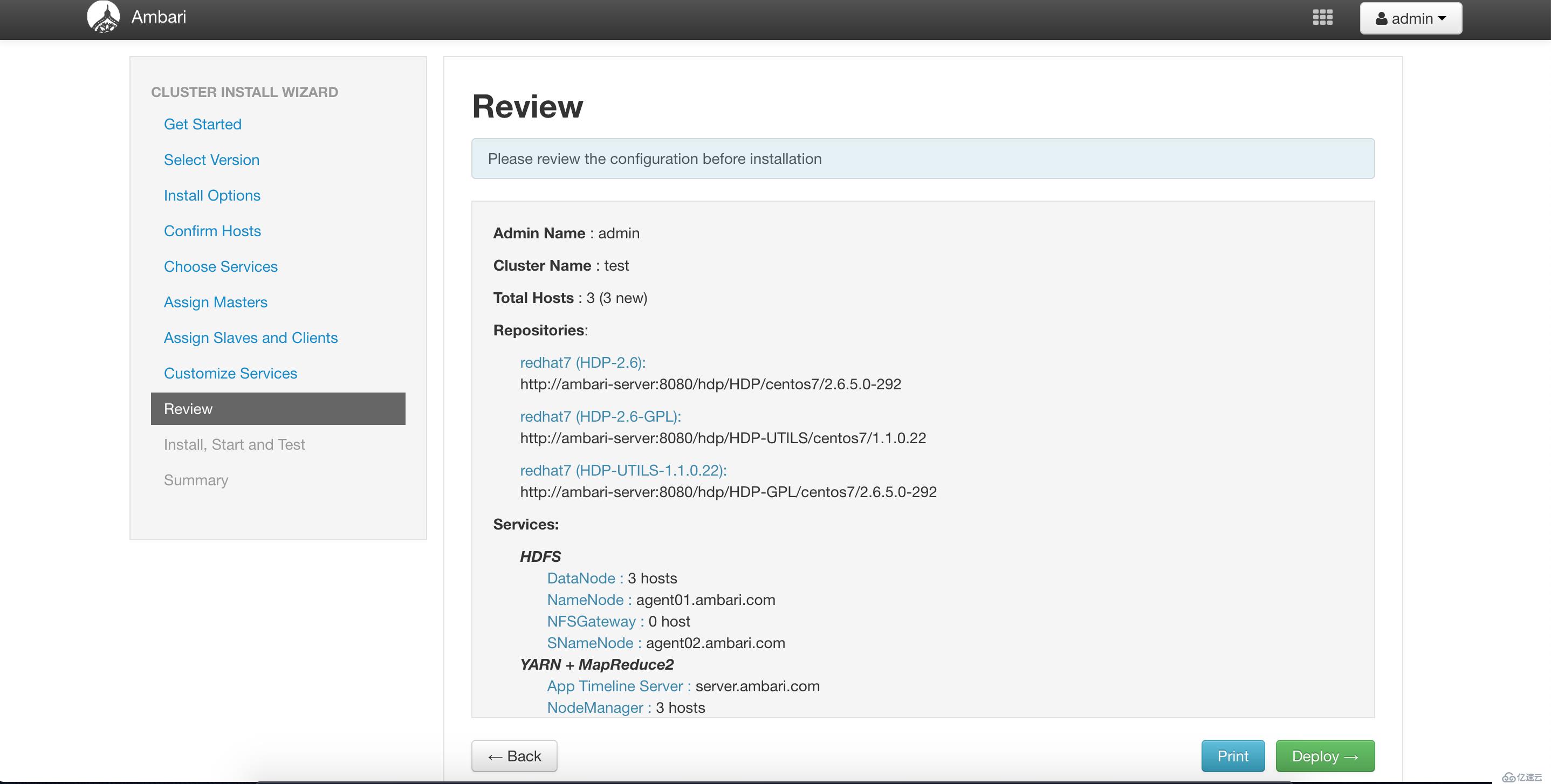Click the Back button to return
The height and width of the screenshot is (784, 1551).
[514, 756]
